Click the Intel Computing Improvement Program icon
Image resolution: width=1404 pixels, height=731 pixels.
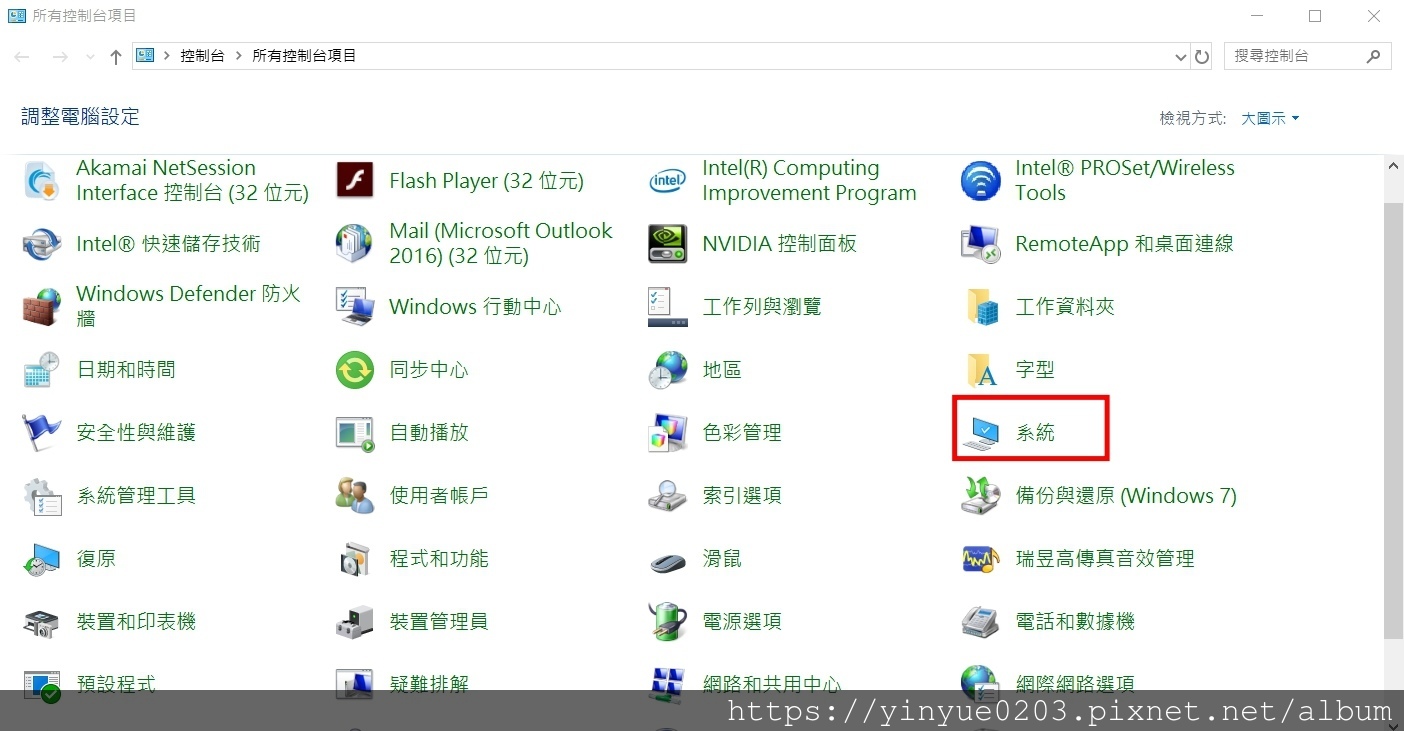pos(668,181)
